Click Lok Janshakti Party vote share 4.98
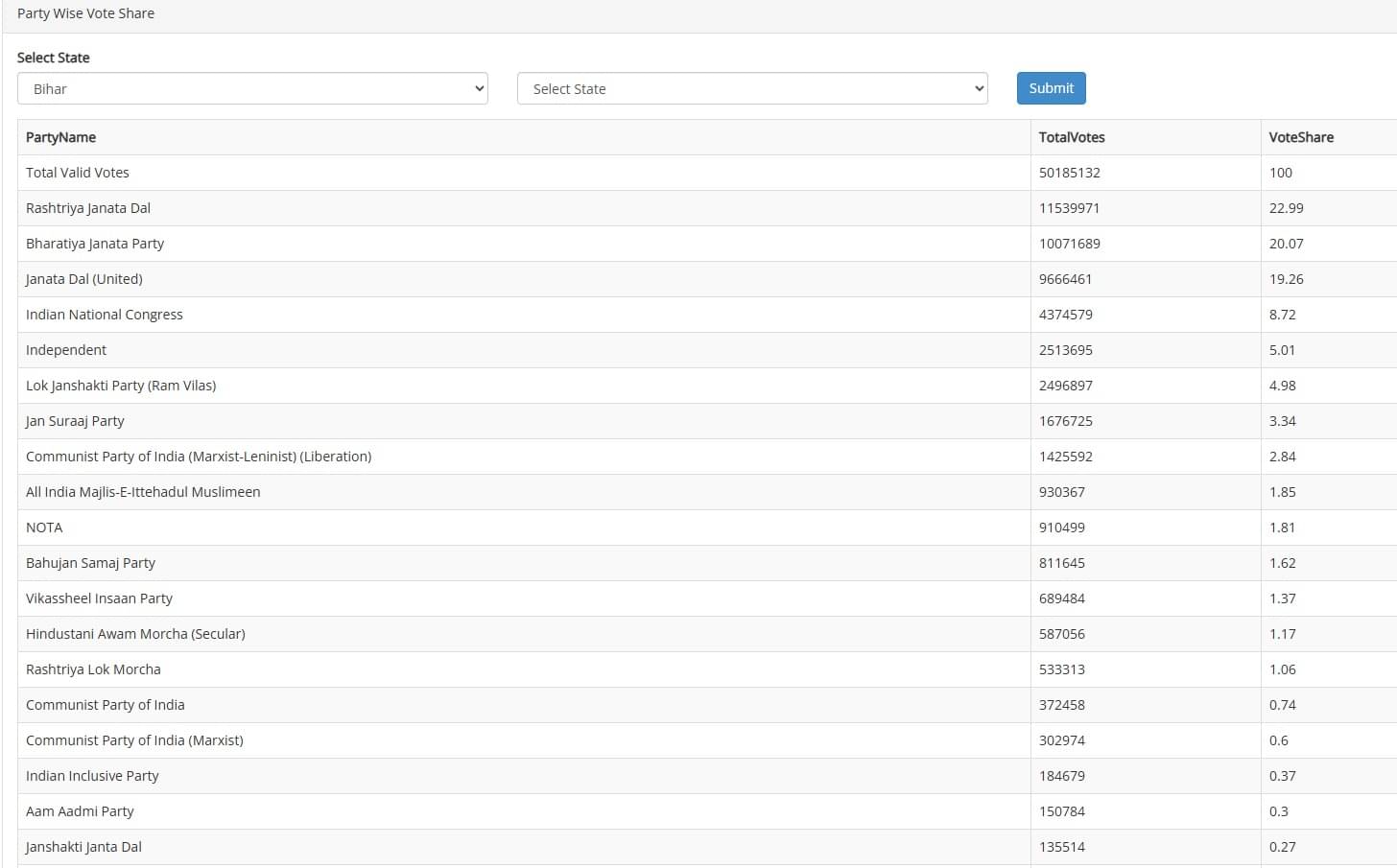 pos(1282,386)
